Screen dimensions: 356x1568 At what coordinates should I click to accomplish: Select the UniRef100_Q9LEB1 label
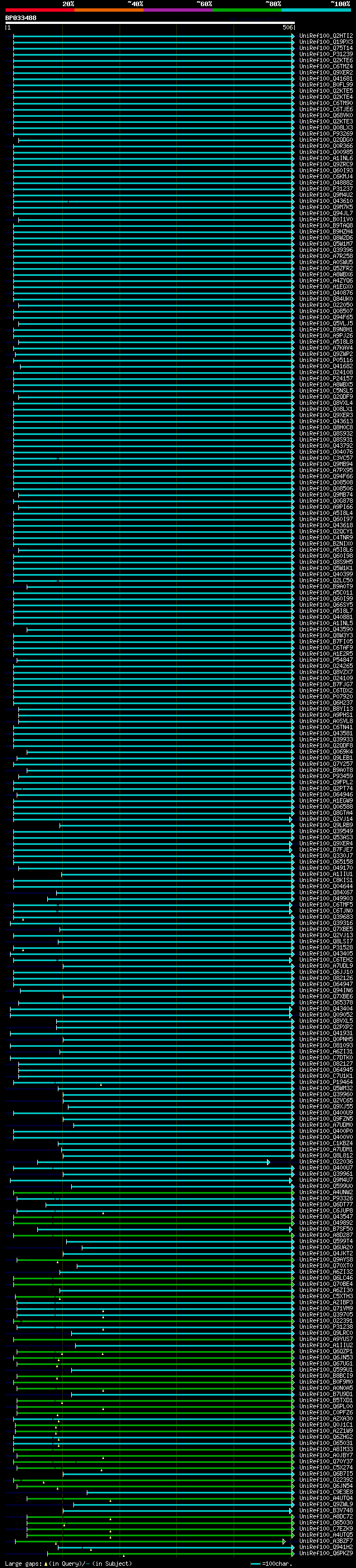(x=326, y=758)
